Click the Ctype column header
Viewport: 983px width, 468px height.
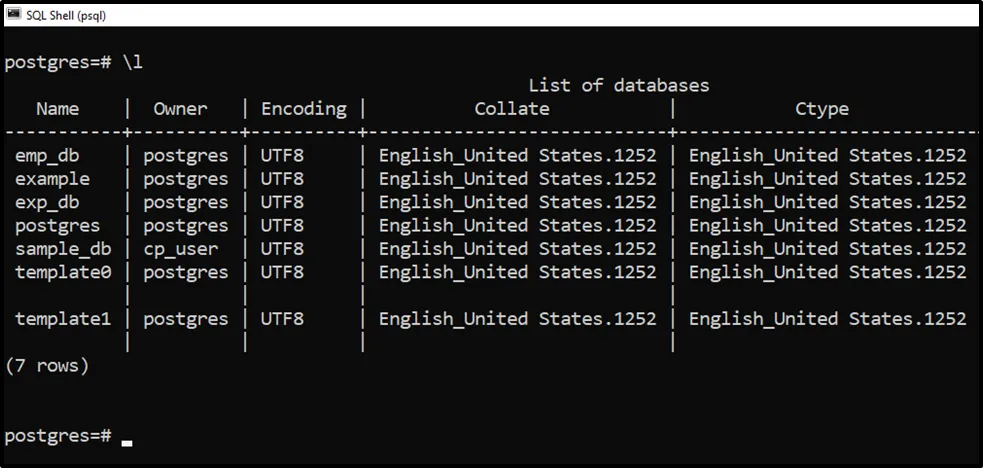coord(822,109)
